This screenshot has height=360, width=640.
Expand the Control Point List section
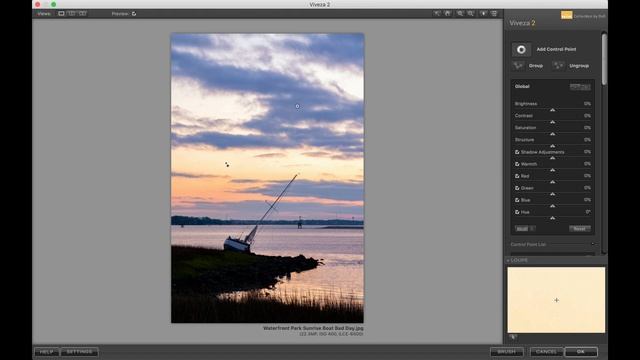593,244
